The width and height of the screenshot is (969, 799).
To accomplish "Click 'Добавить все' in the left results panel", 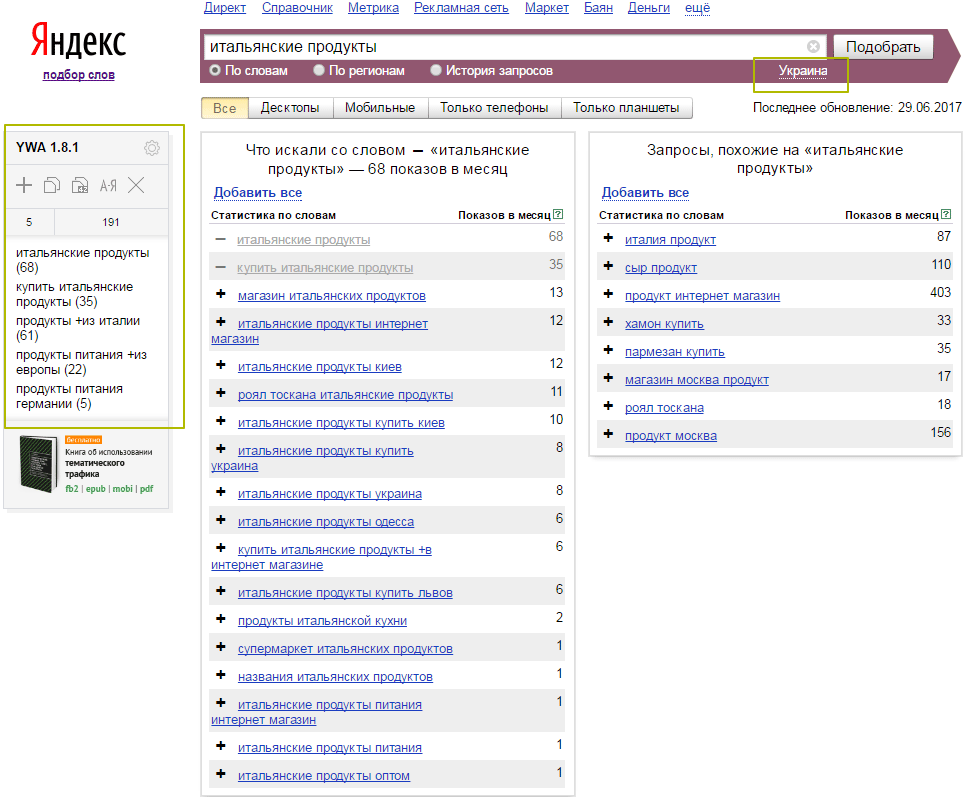I will [x=258, y=193].
